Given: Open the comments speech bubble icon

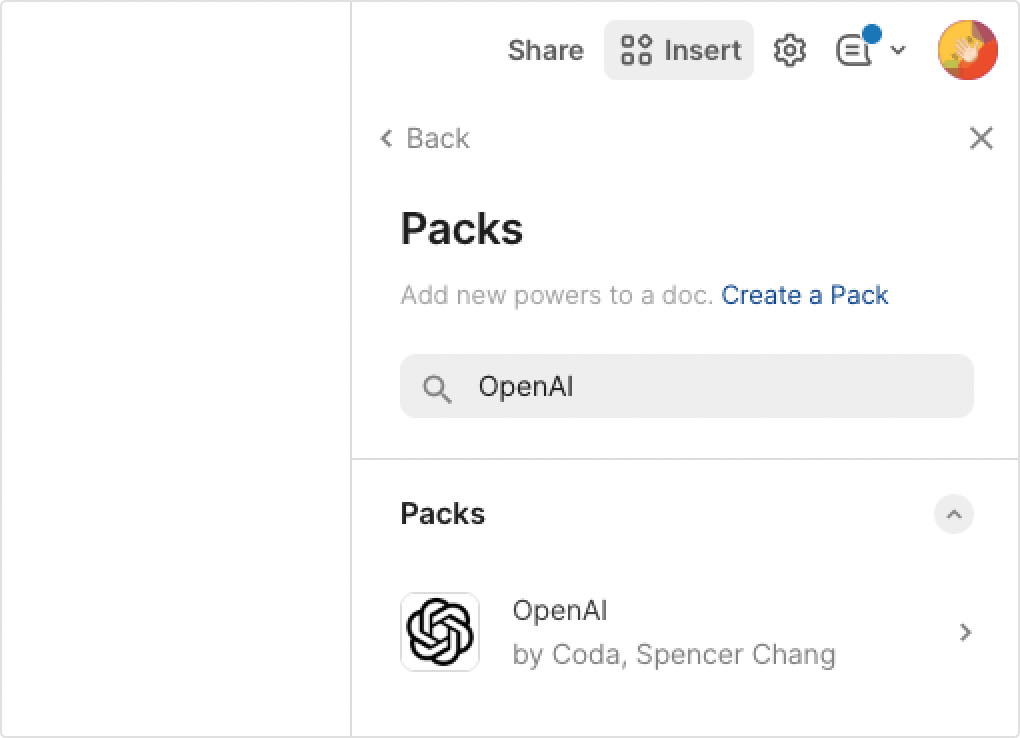Looking at the screenshot, I should 850,51.
